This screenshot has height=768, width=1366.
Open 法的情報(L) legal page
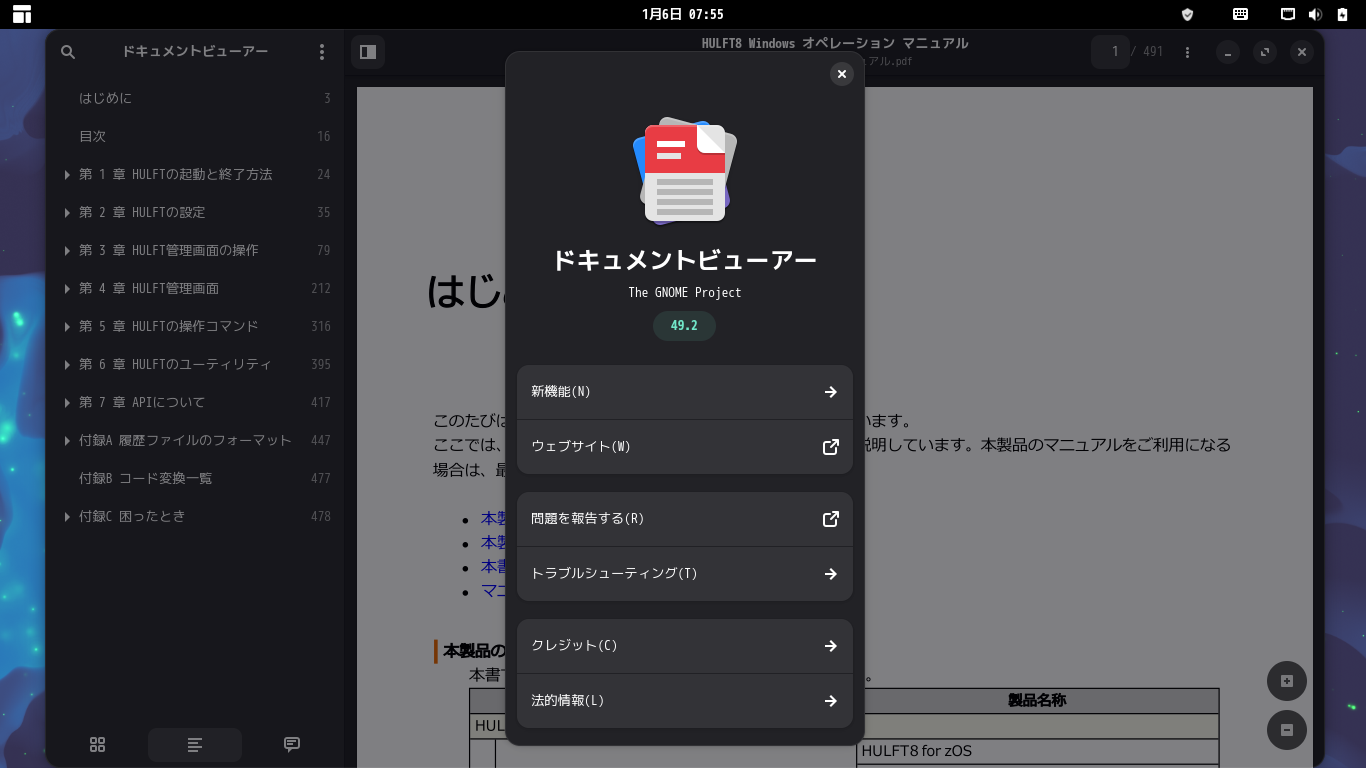tap(685, 701)
